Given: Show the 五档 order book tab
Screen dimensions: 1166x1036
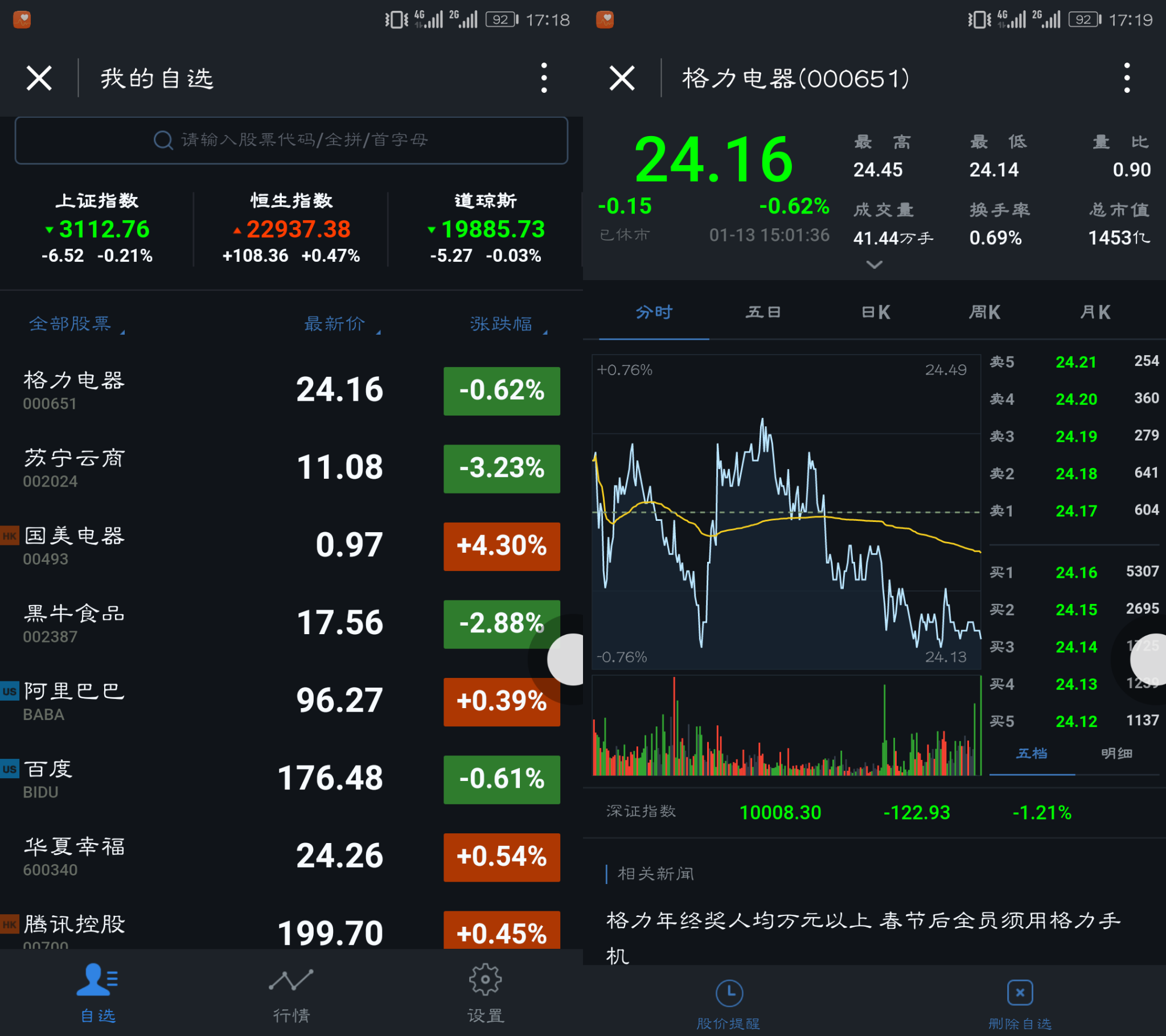Looking at the screenshot, I should (x=1032, y=754).
